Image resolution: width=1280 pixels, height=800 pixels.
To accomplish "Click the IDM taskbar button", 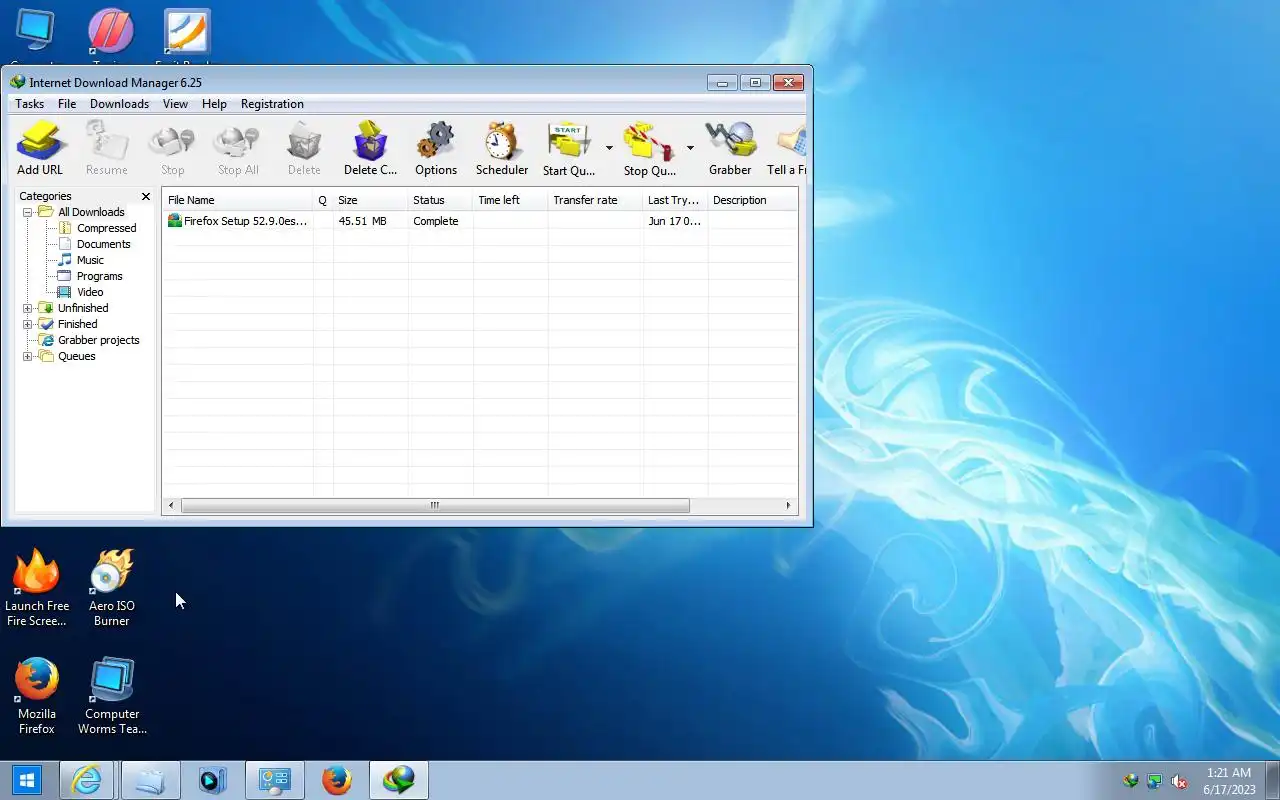I will 399,780.
